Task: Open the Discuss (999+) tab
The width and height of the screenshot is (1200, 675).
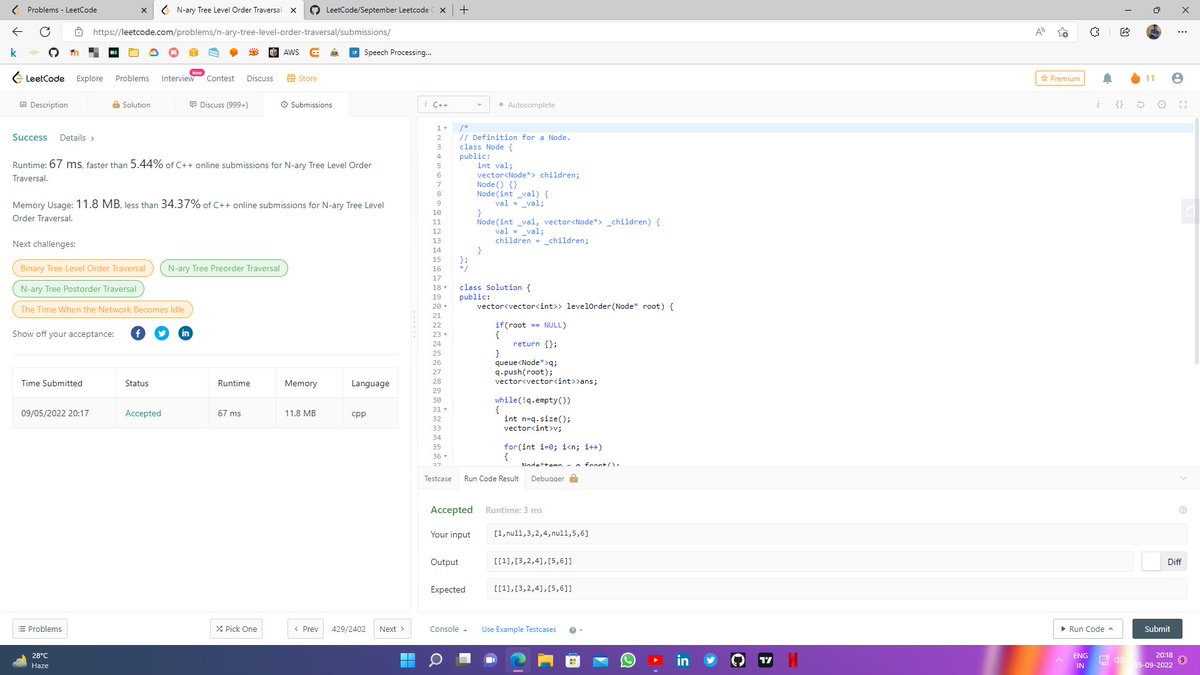Action: [218, 105]
